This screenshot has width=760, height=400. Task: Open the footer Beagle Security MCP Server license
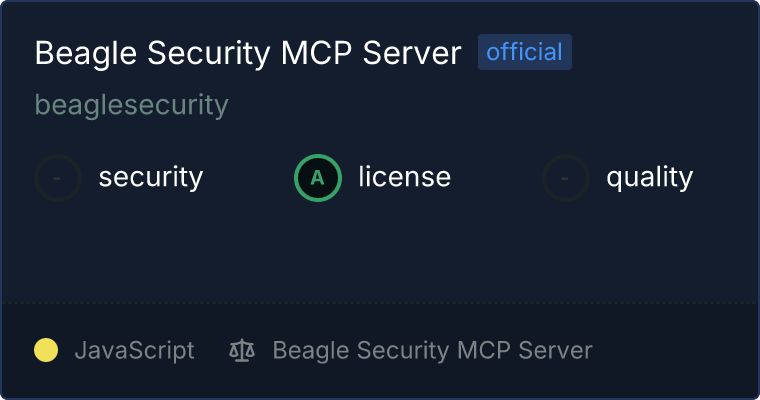(432, 350)
